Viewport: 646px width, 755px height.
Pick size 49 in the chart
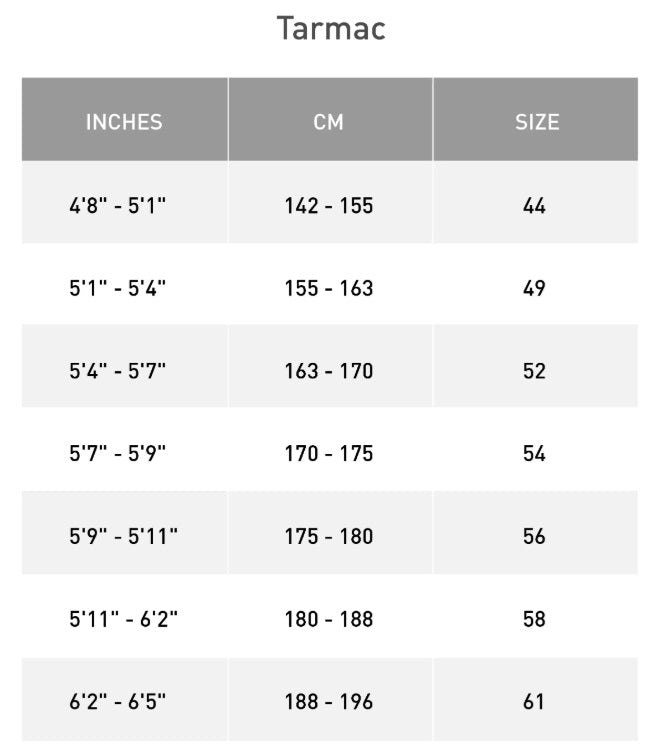pyautogui.click(x=534, y=289)
